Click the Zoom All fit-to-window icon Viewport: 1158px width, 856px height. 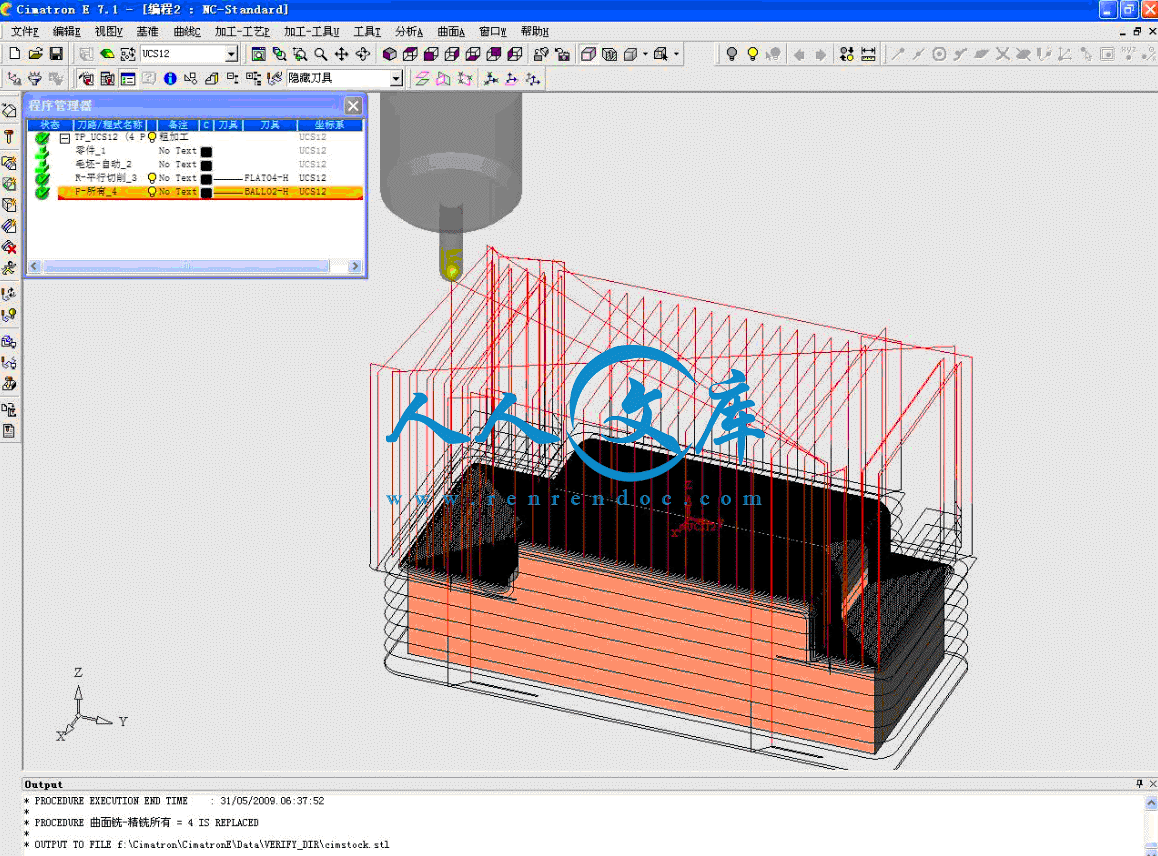(258, 54)
